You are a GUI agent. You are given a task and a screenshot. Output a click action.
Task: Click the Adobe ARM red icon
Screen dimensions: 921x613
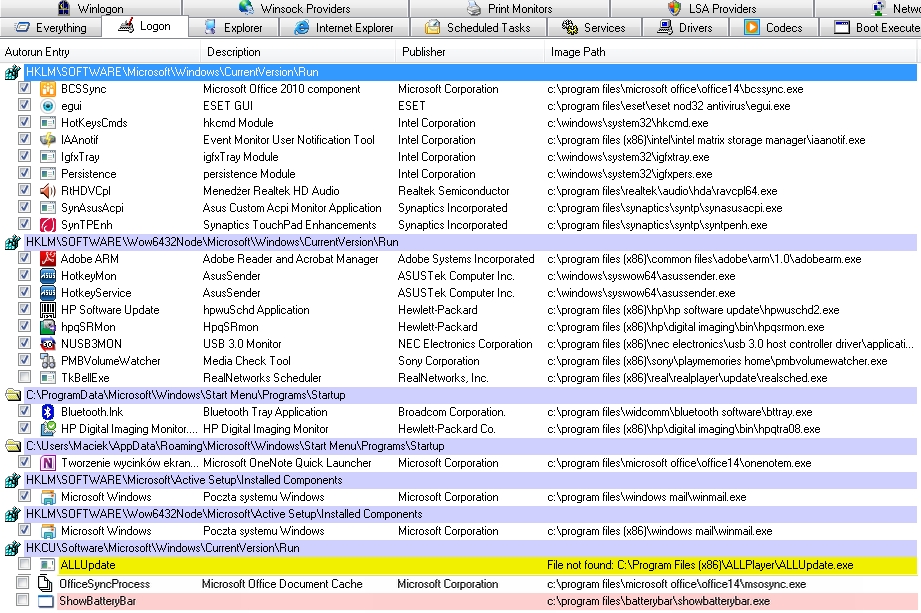[x=48, y=259]
